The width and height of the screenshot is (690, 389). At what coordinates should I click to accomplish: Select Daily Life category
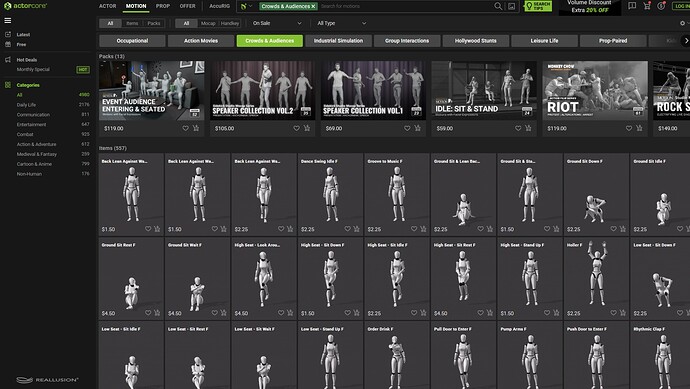(26, 105)
